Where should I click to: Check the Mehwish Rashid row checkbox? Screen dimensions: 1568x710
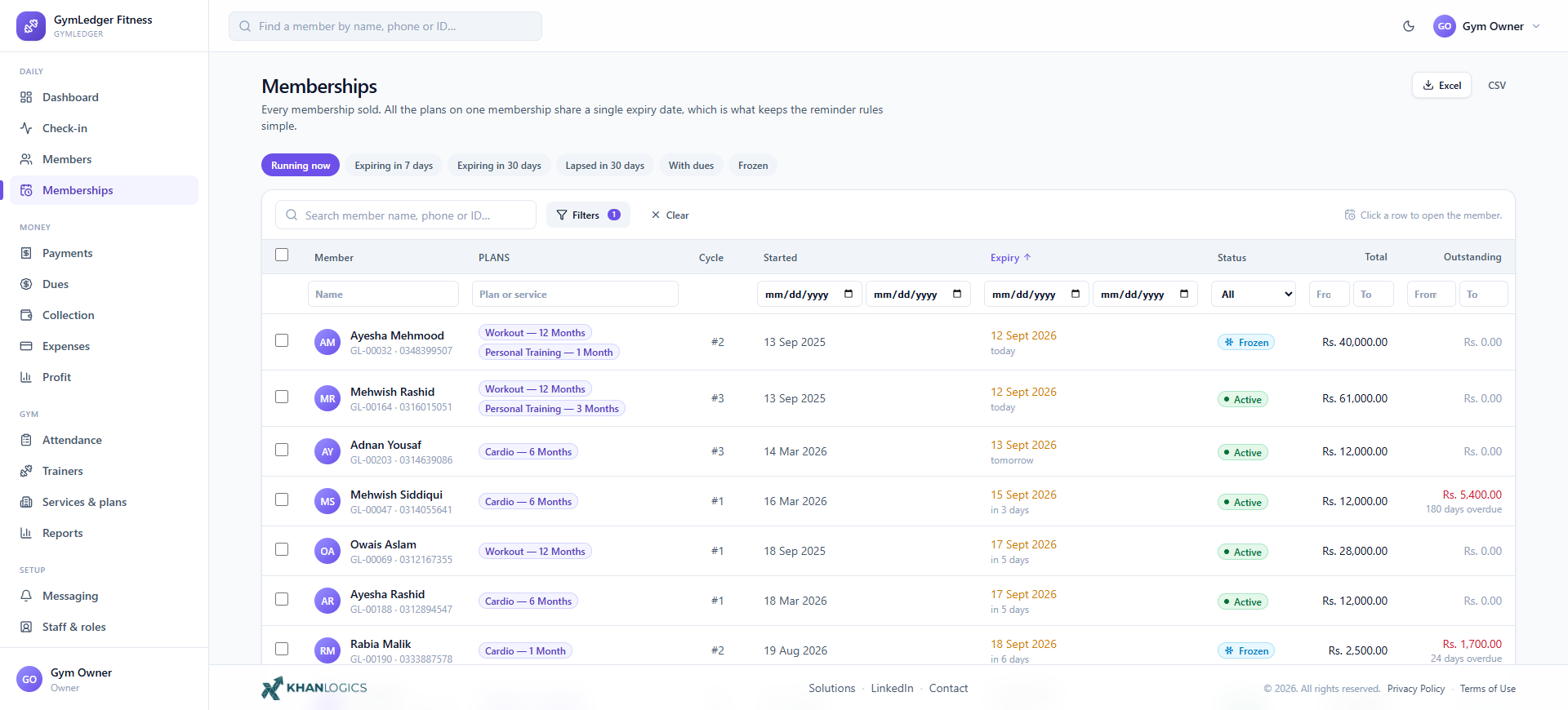click(282, 397)
